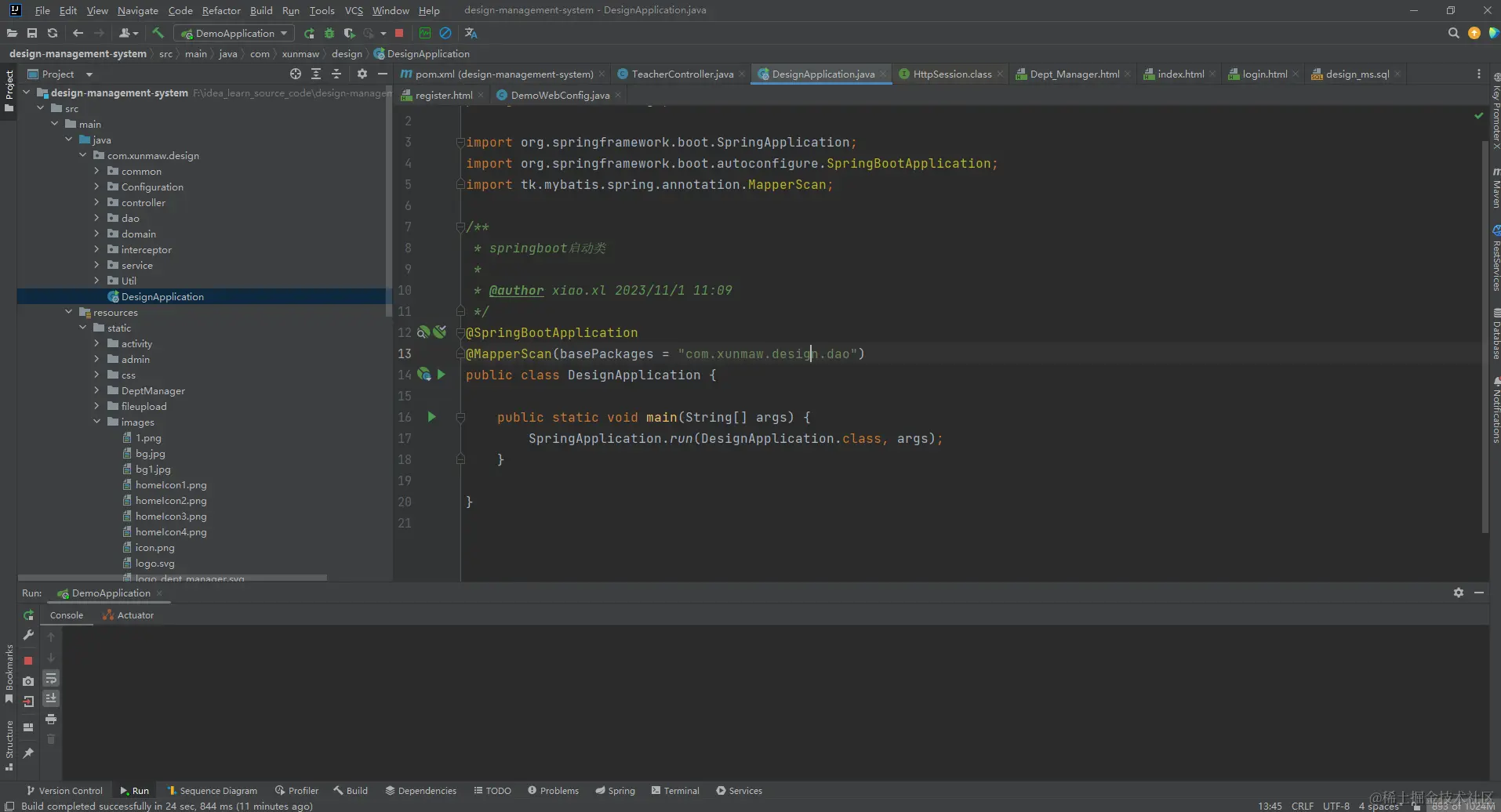Image resolution: width=1501 pixels, height=812 pixels.
Task: Toggle the Maven tool window stripe
Action: pos(1495,188)
